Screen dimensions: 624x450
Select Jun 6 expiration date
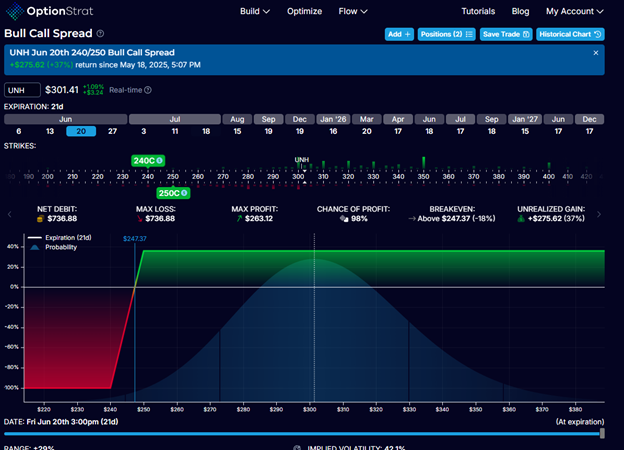(x=19, y=131)
